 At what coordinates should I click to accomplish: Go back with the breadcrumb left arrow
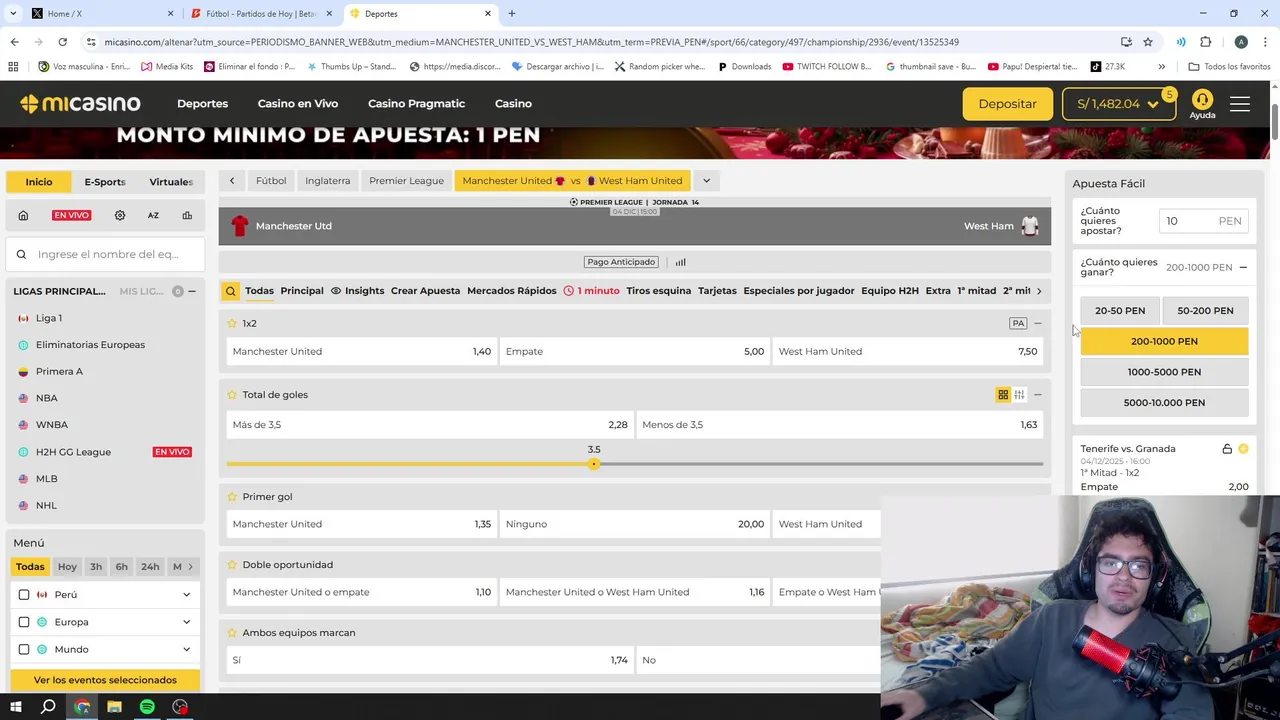click(232, 181)
